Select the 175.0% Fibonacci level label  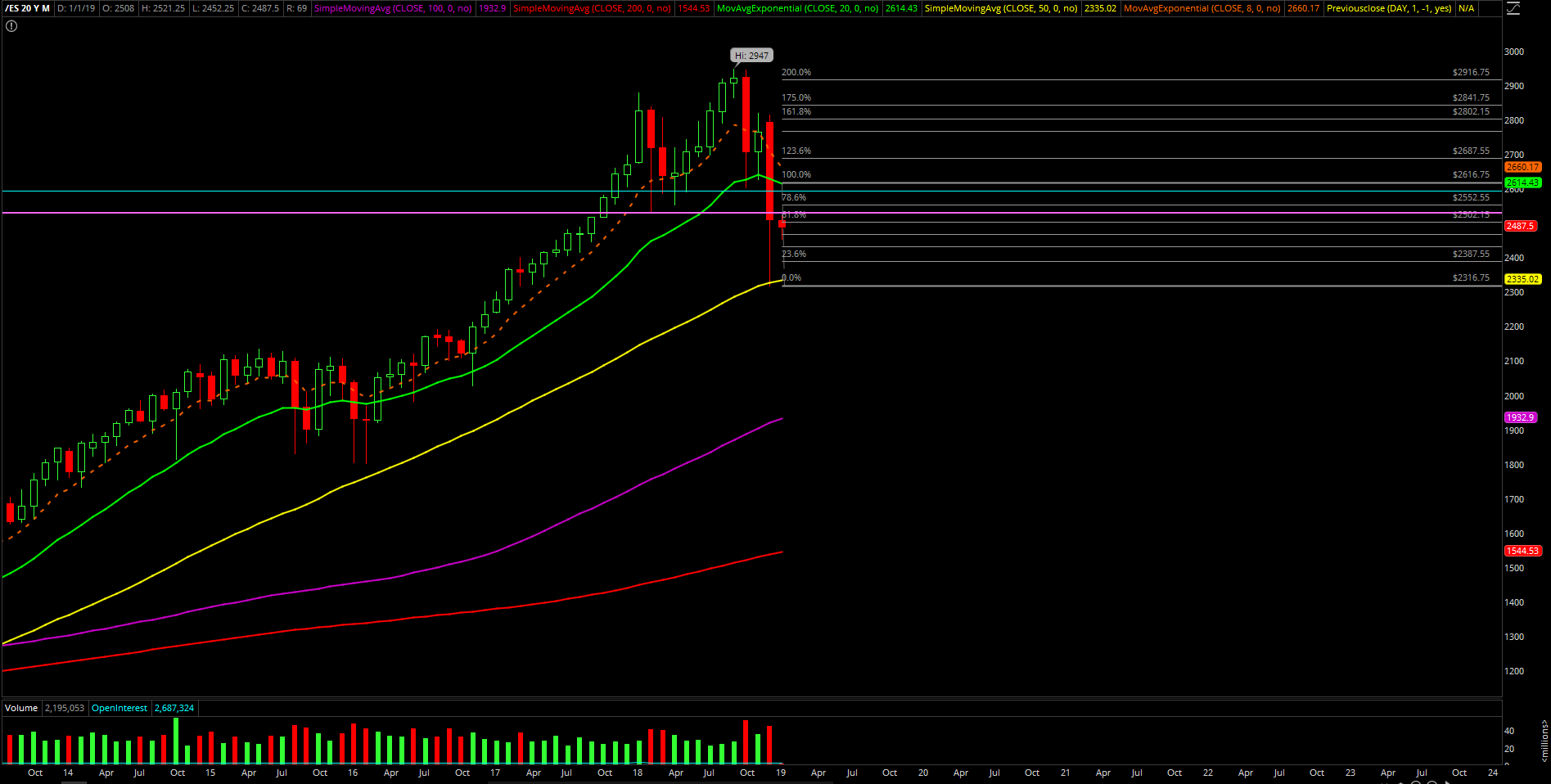click(x=796, y=97)
